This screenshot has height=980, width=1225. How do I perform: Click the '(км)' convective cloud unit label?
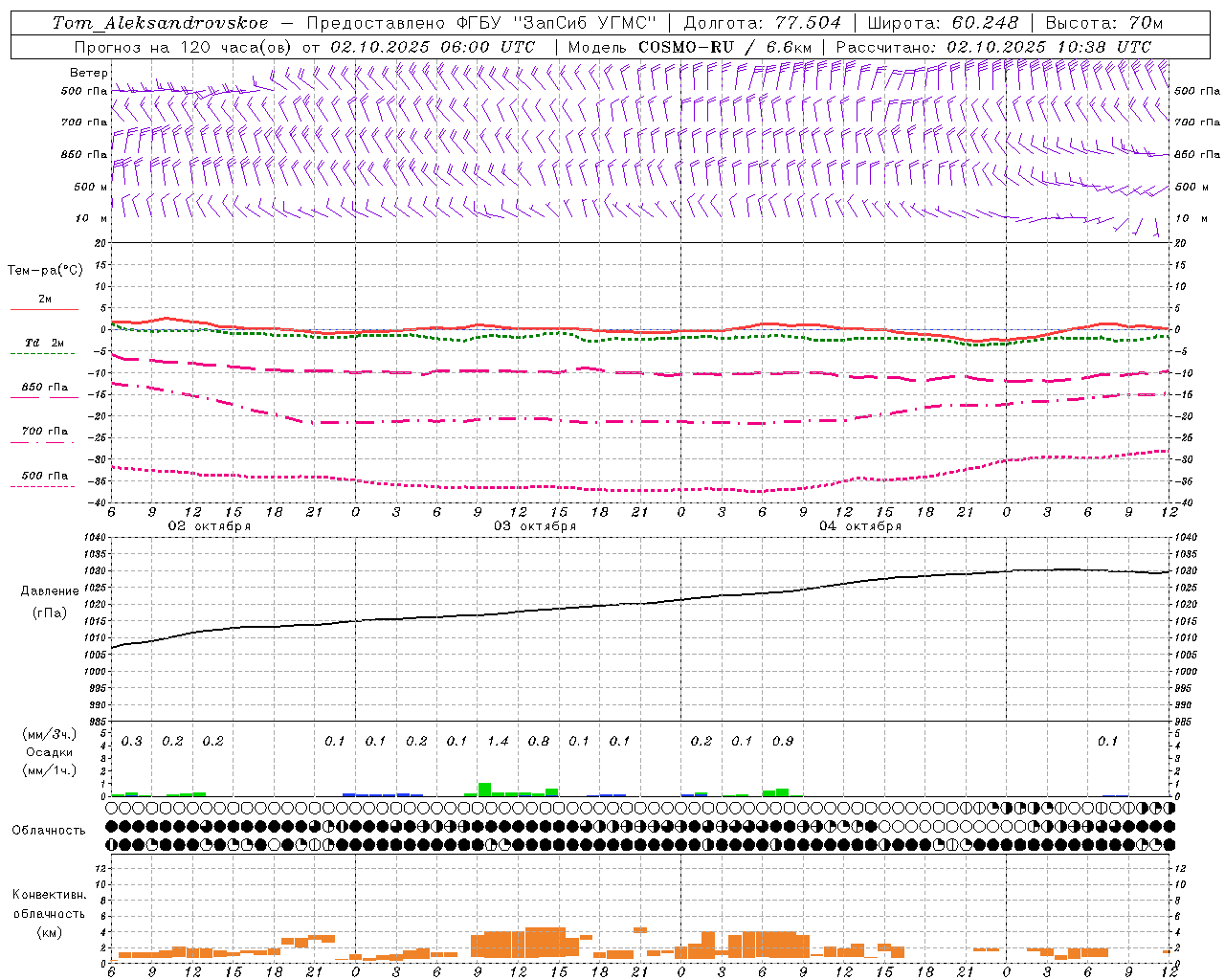[49, 932]
